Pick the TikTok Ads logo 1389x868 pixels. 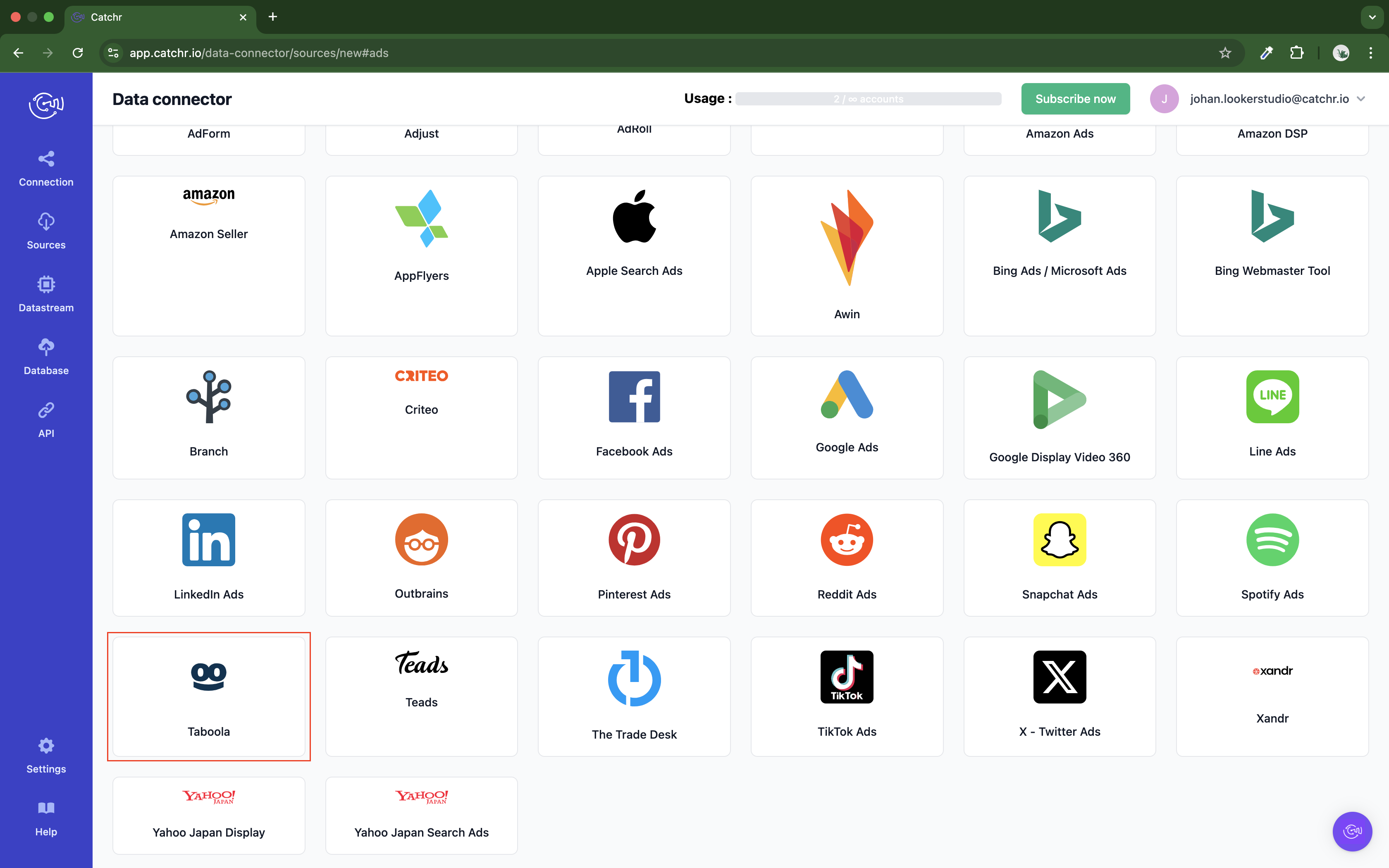coord(847,677)
